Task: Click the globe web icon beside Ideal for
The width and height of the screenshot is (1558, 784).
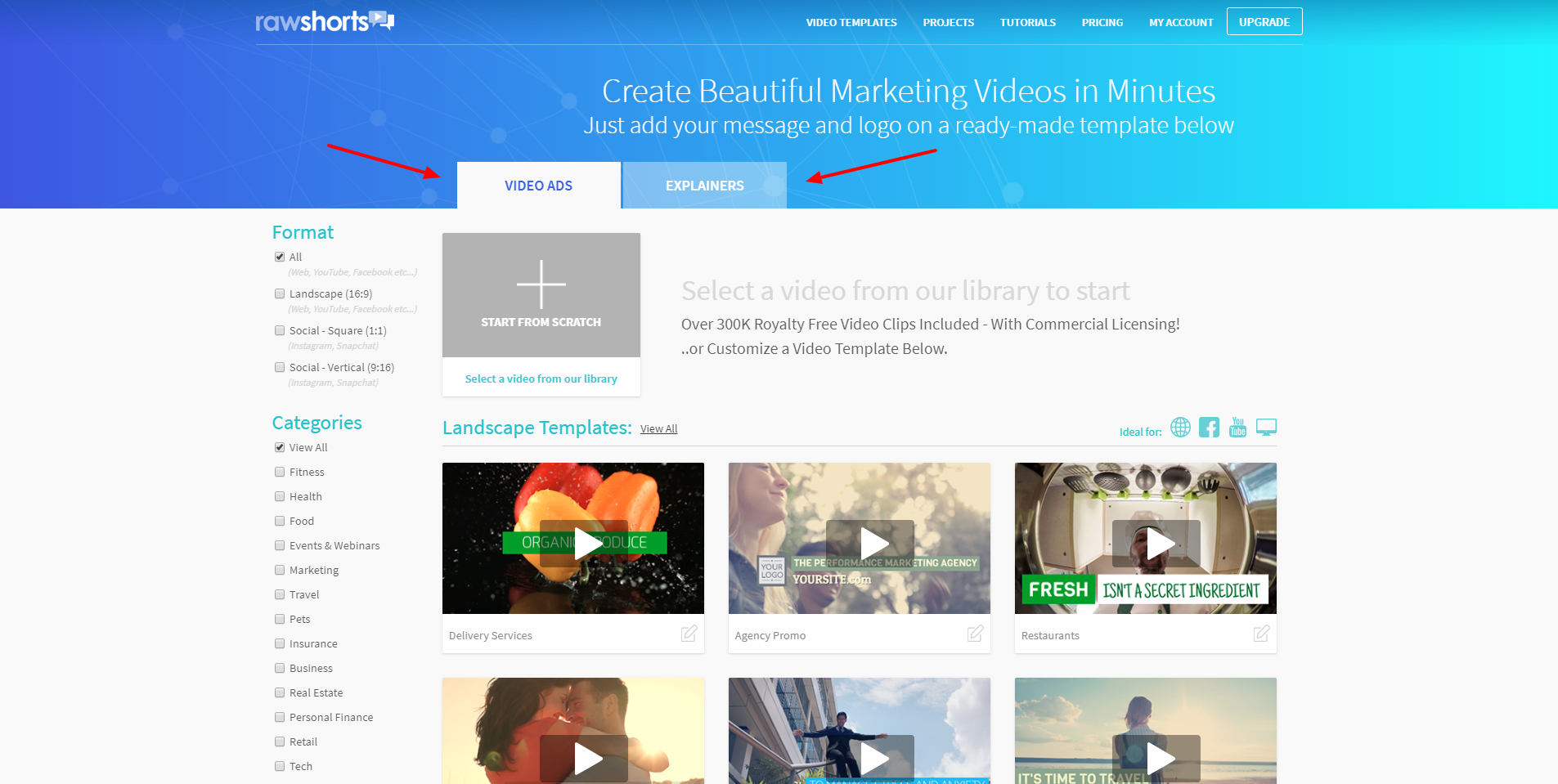Action: pyautogui.click(x=1180, y=427)
